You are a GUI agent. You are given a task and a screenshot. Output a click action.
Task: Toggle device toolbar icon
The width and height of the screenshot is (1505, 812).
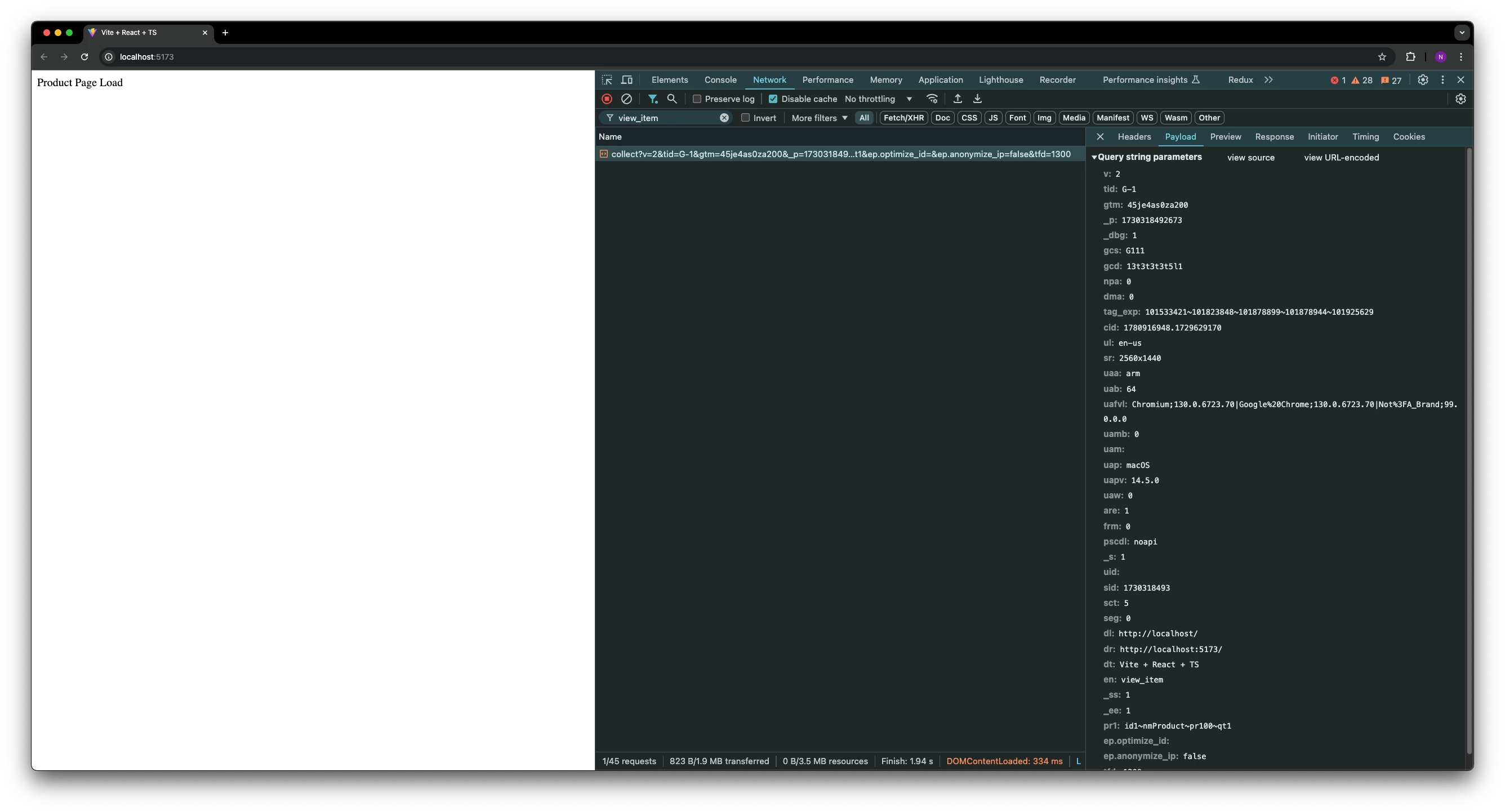point(627,80)
